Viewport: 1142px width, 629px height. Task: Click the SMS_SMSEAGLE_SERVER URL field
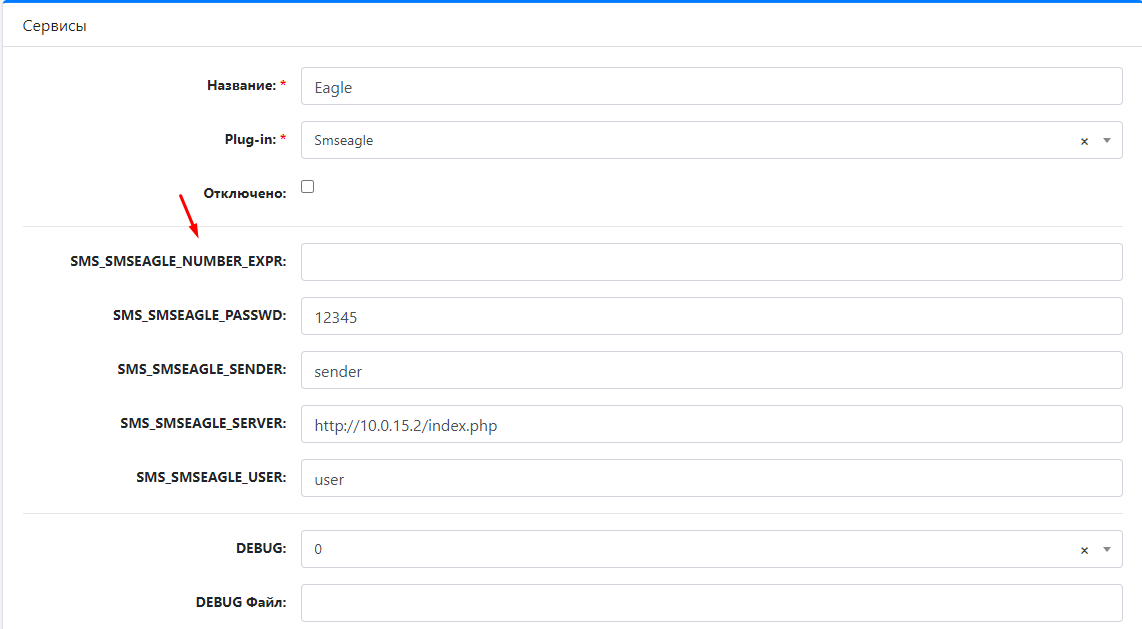tap(712, 424)
